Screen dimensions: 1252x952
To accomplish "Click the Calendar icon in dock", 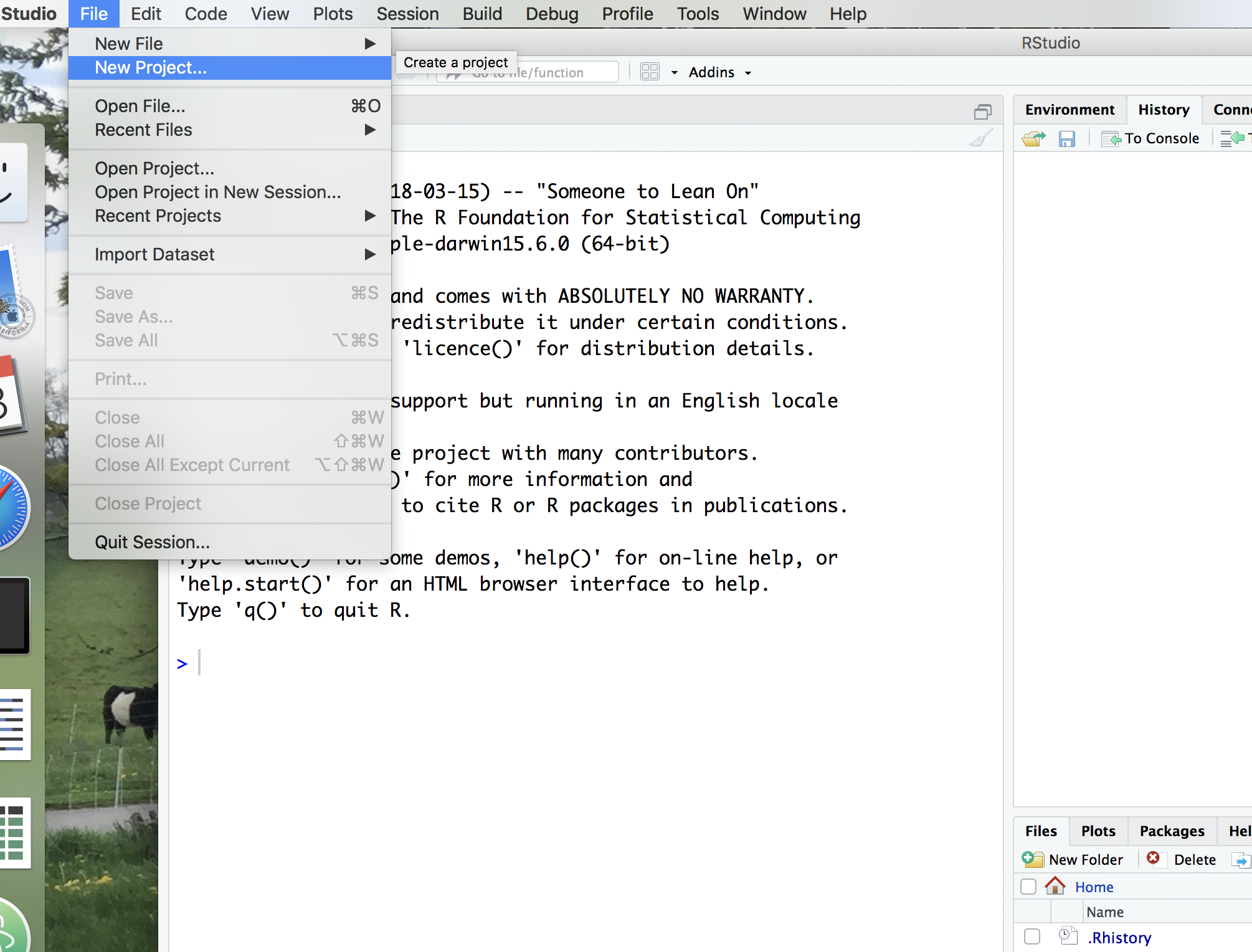I will (11, 396).
